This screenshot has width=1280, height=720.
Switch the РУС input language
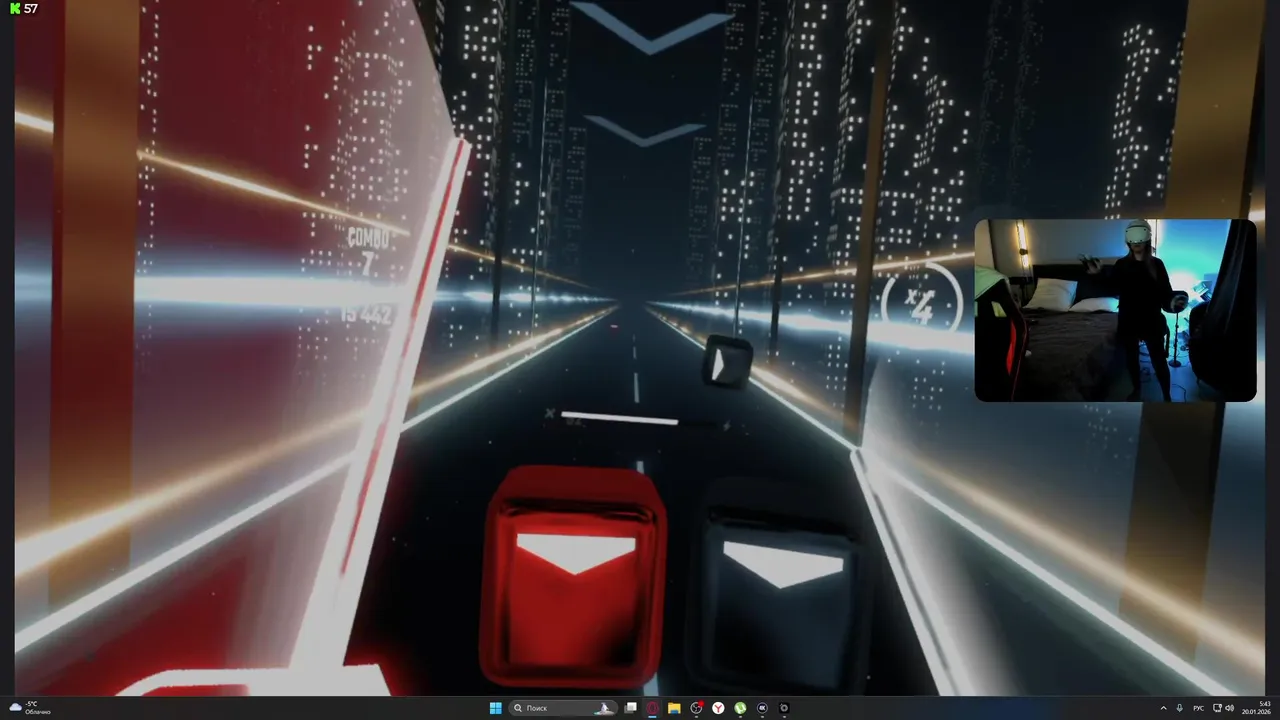(x=1198, y=708)
